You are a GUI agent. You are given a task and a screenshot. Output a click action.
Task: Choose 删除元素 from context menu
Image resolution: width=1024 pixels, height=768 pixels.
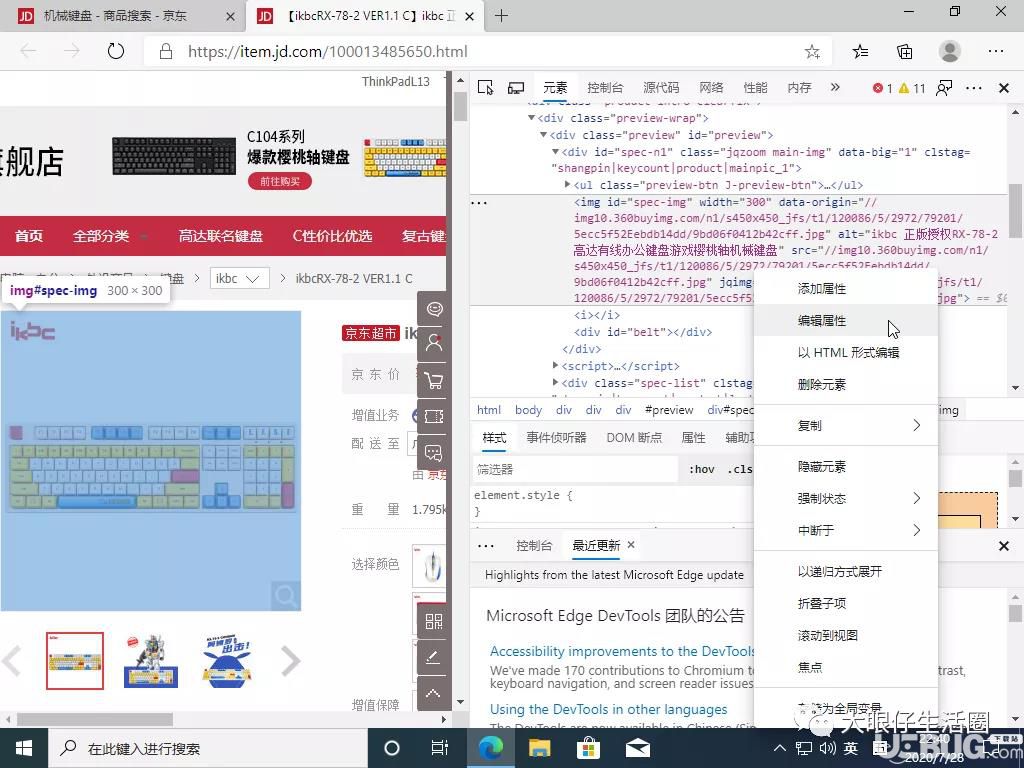[x=846, y=385]
